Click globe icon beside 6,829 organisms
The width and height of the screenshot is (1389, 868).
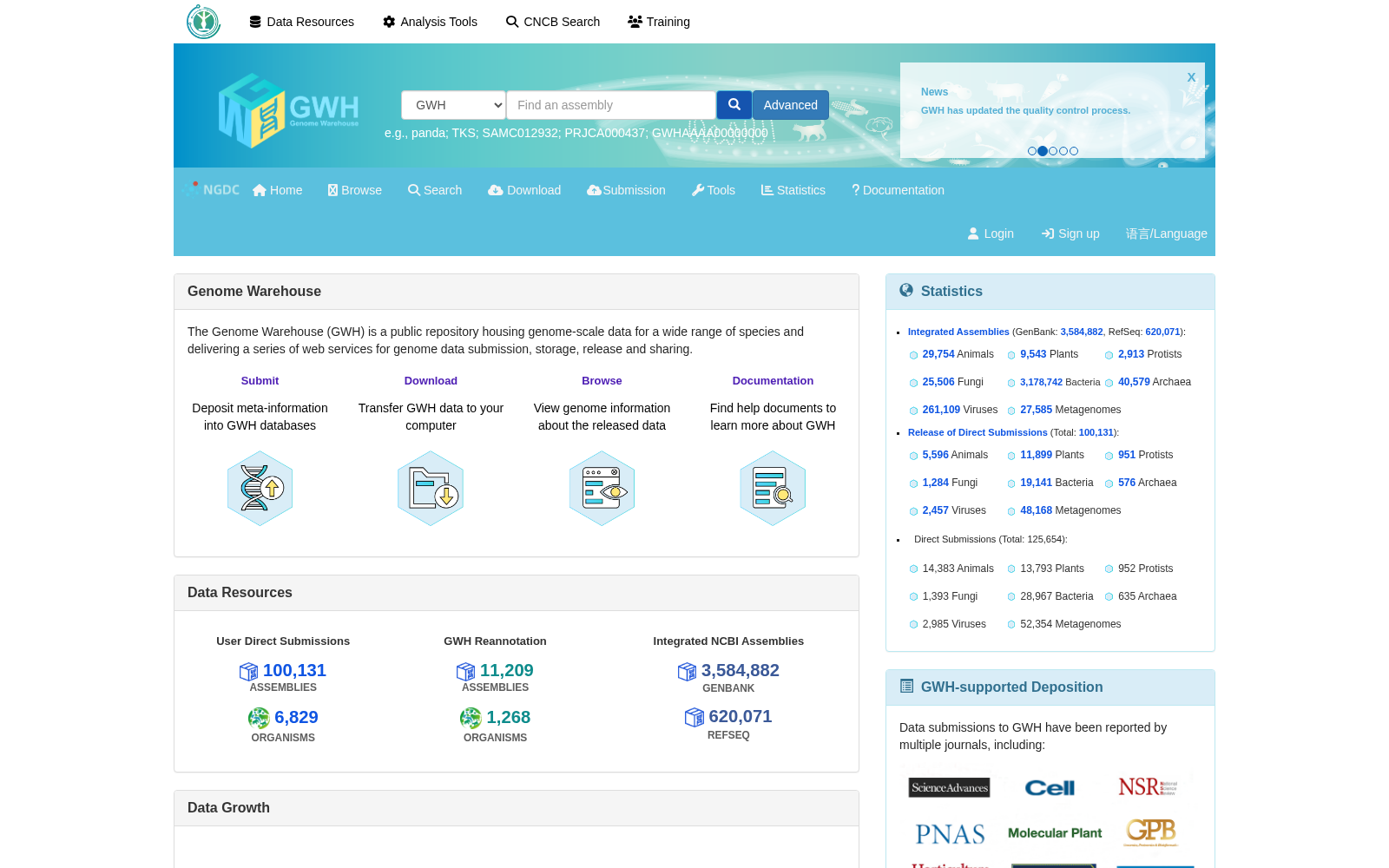point(259,718)
